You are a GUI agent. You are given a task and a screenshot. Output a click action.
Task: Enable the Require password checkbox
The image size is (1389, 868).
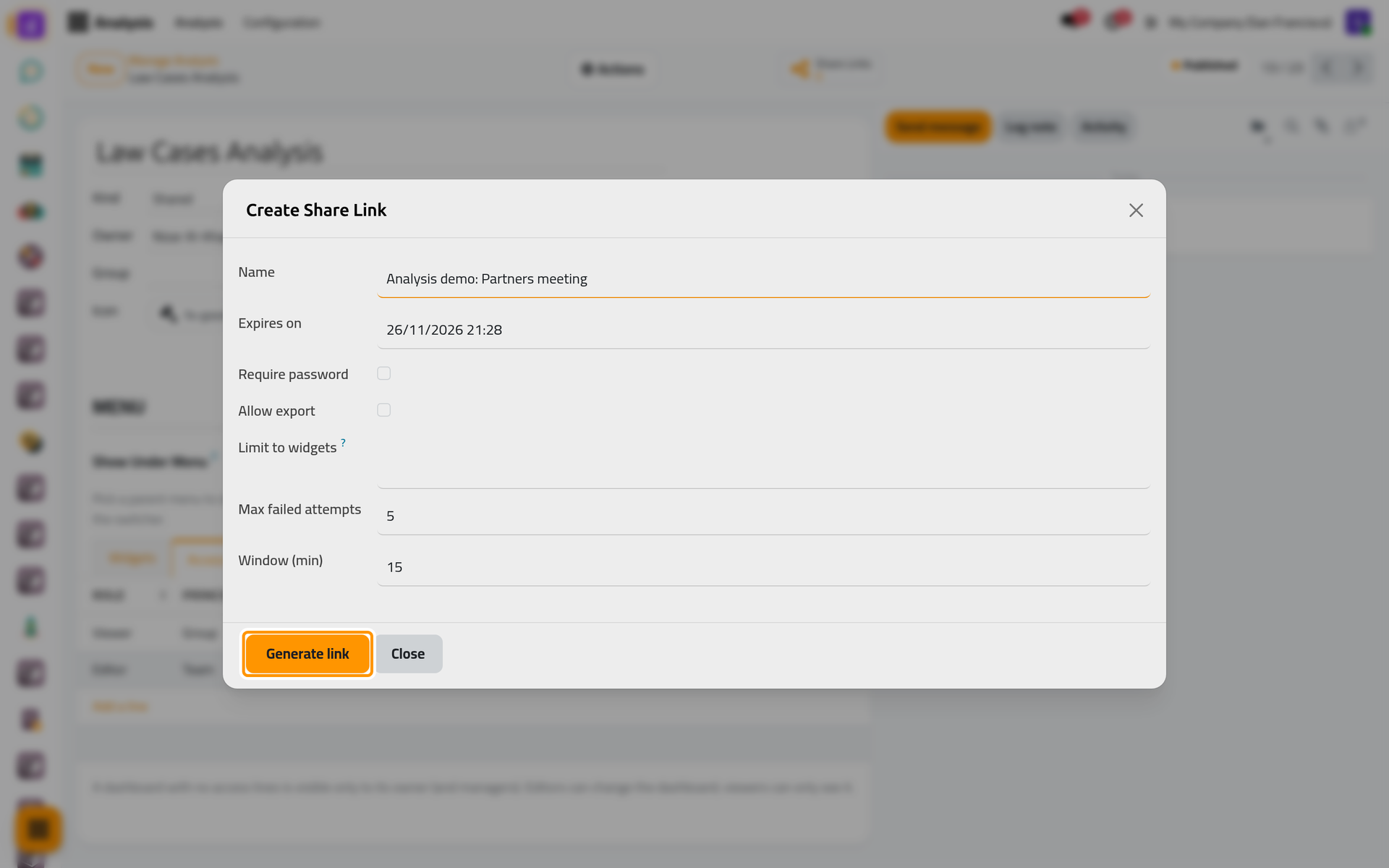click(x=384, y=373)
